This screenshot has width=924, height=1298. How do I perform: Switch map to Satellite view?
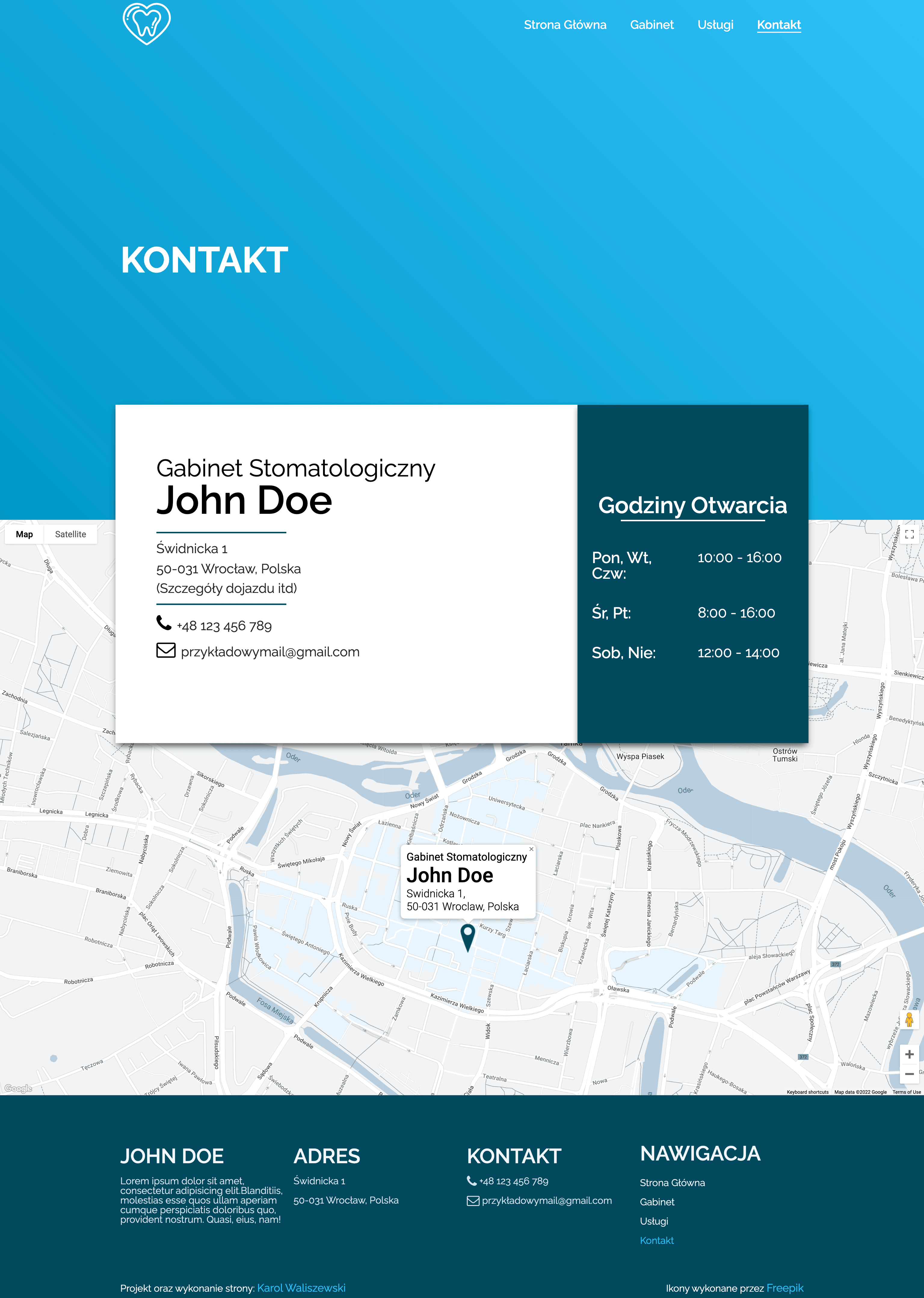click(71, 534)
